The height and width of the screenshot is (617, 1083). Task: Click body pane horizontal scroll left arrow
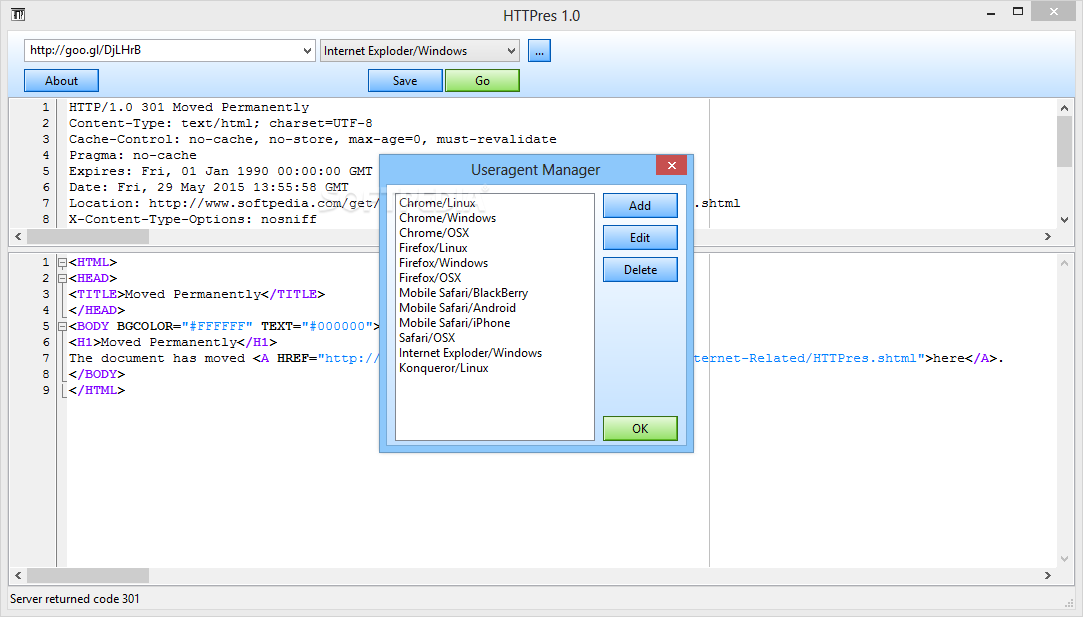(18, 575)
